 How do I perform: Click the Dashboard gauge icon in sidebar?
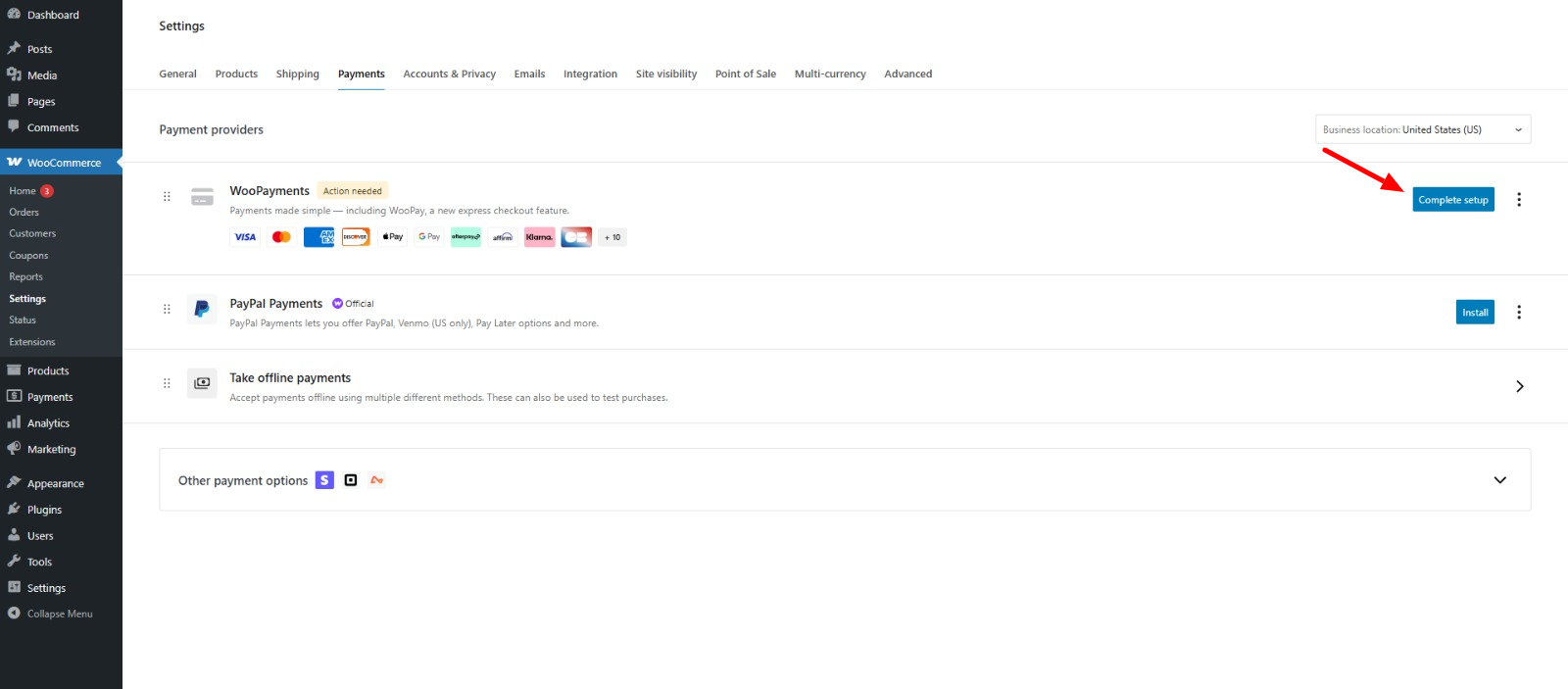(14, 15)
